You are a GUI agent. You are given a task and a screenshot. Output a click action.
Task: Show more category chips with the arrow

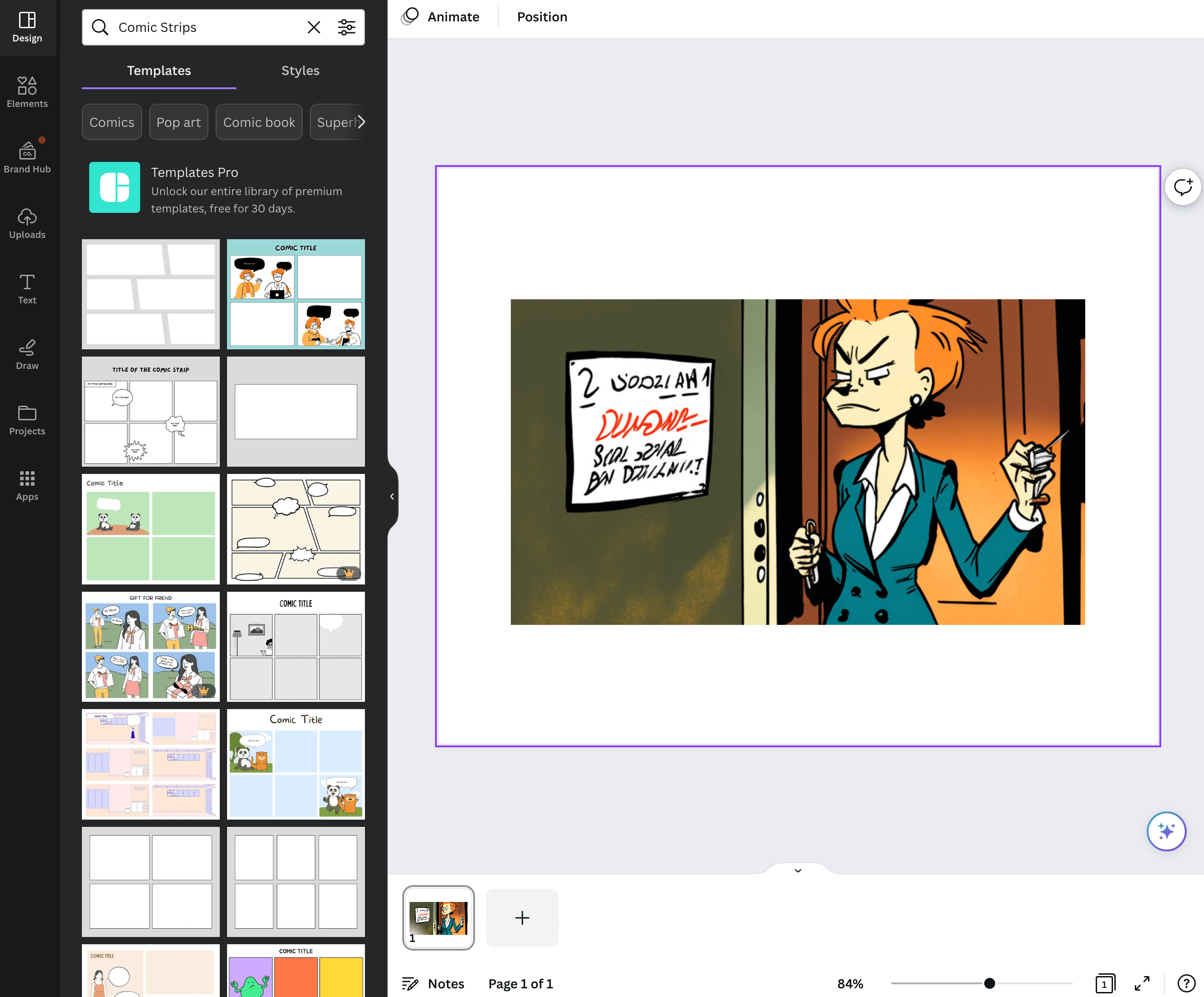coord(361,122)
